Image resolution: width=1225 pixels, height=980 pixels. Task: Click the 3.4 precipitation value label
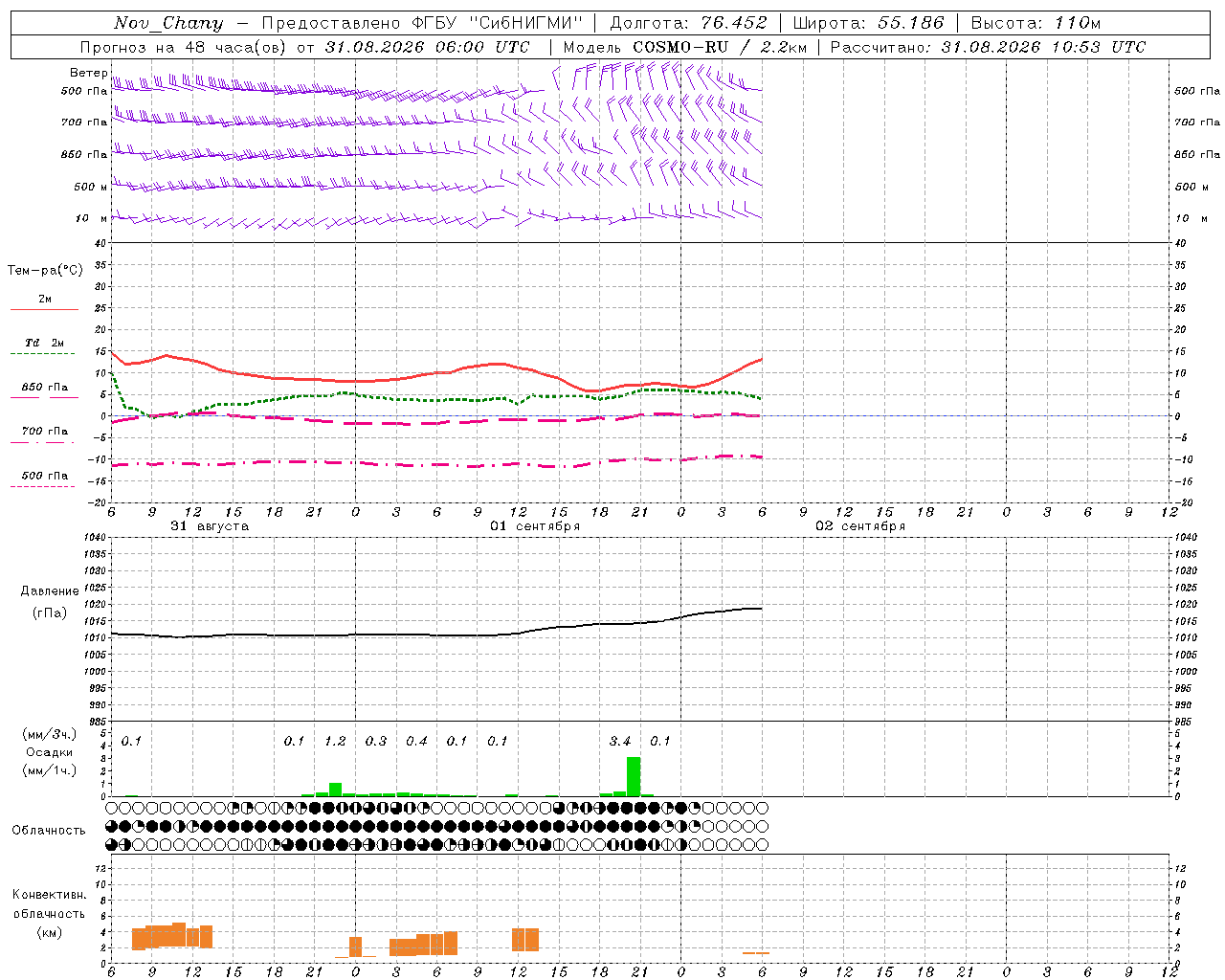click(x=620, y=741)
